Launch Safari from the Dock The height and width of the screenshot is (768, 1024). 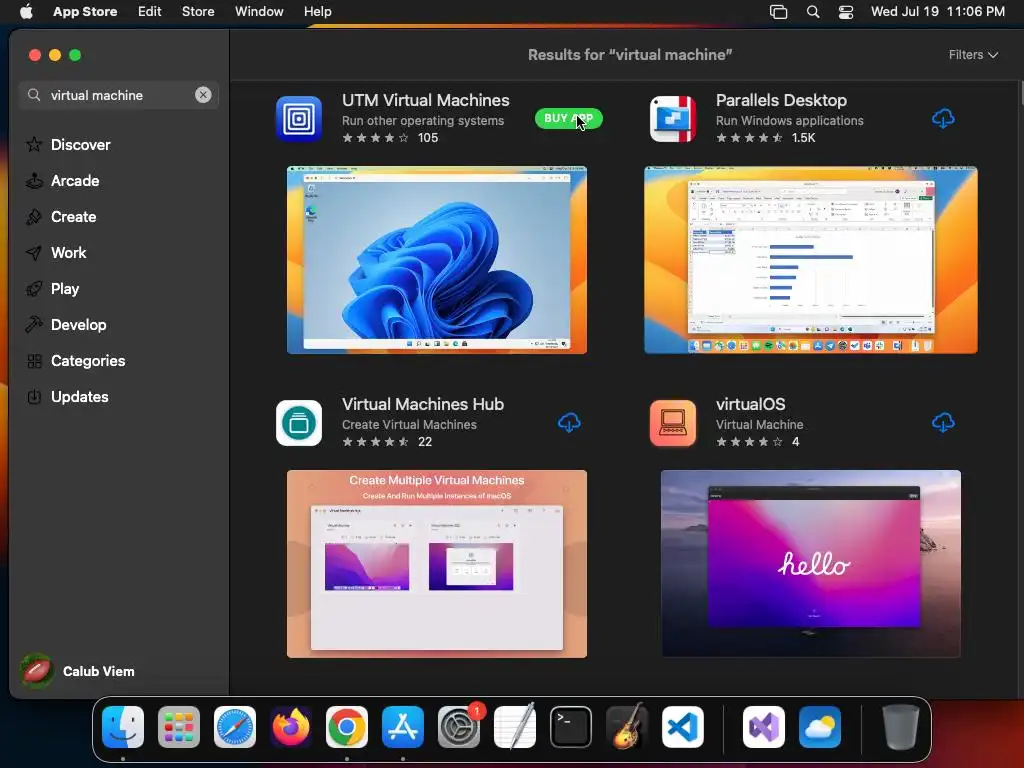[x=235, y=727]
